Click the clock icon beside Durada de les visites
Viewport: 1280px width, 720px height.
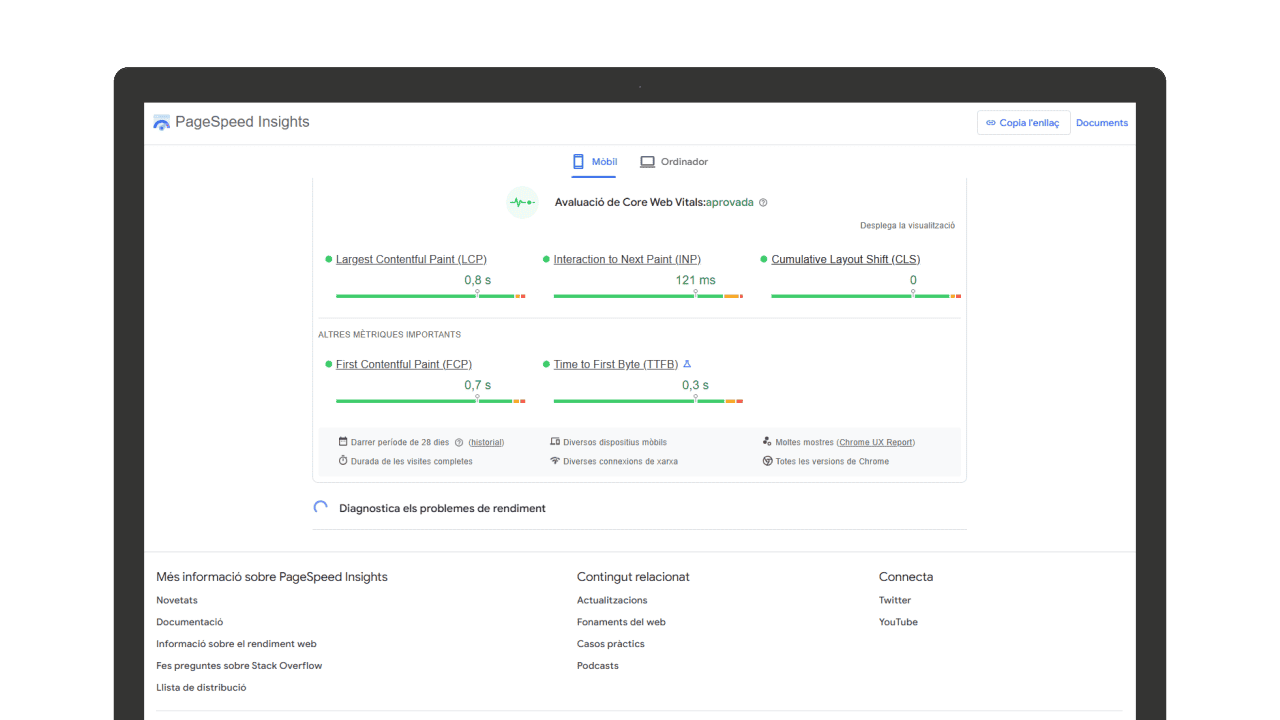pyautogui.click(x=344, y=461)
